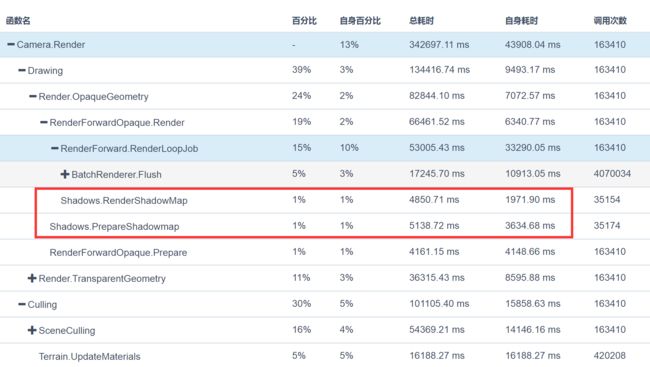The width and height of the screenshot is (650, 367).
Task: Select the Shadows.PrepareShadowmap row
Action: (x=325, y=226)
